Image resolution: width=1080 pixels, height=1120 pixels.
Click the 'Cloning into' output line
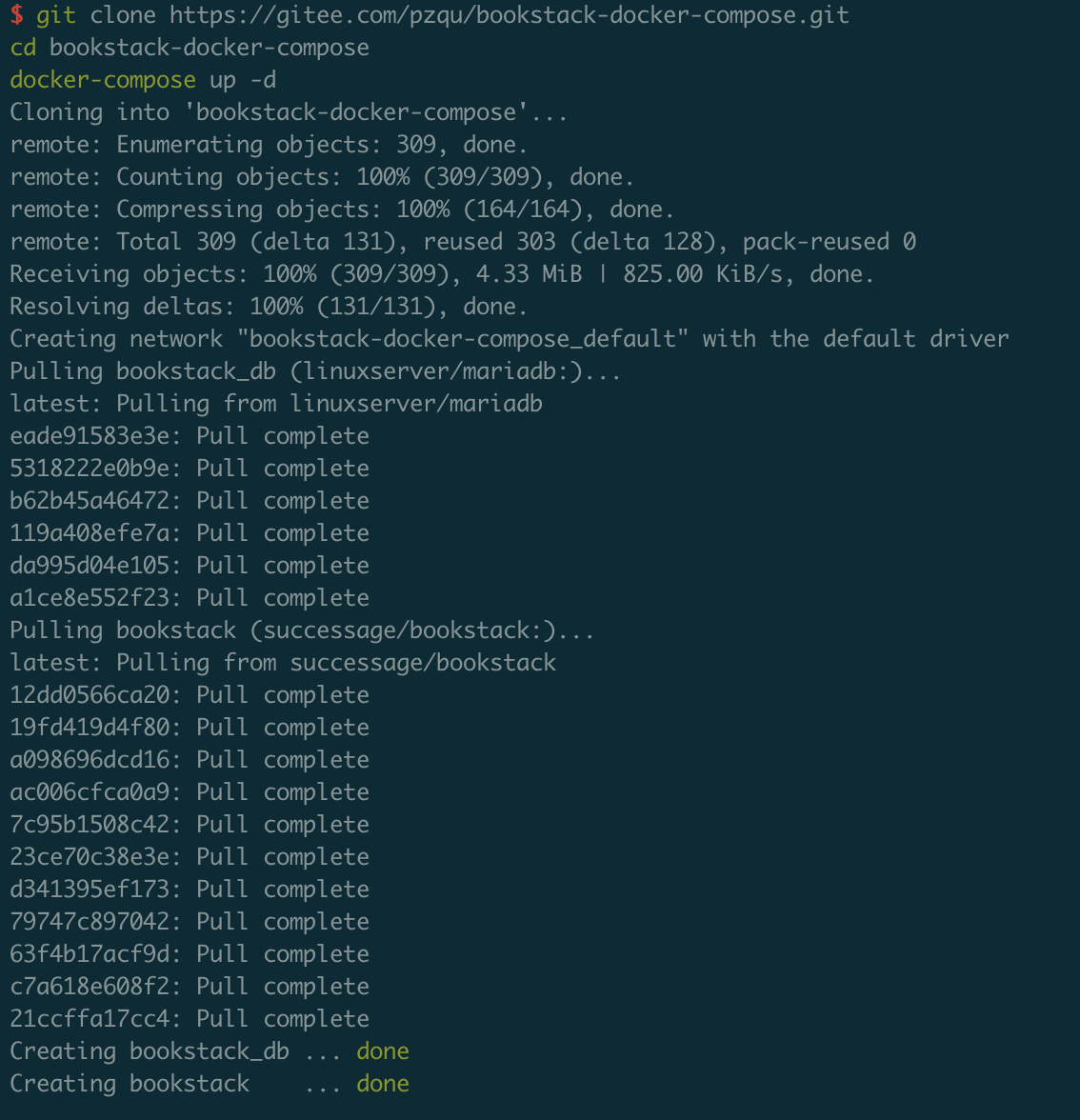pyautogui.click(x=289, y=112)
